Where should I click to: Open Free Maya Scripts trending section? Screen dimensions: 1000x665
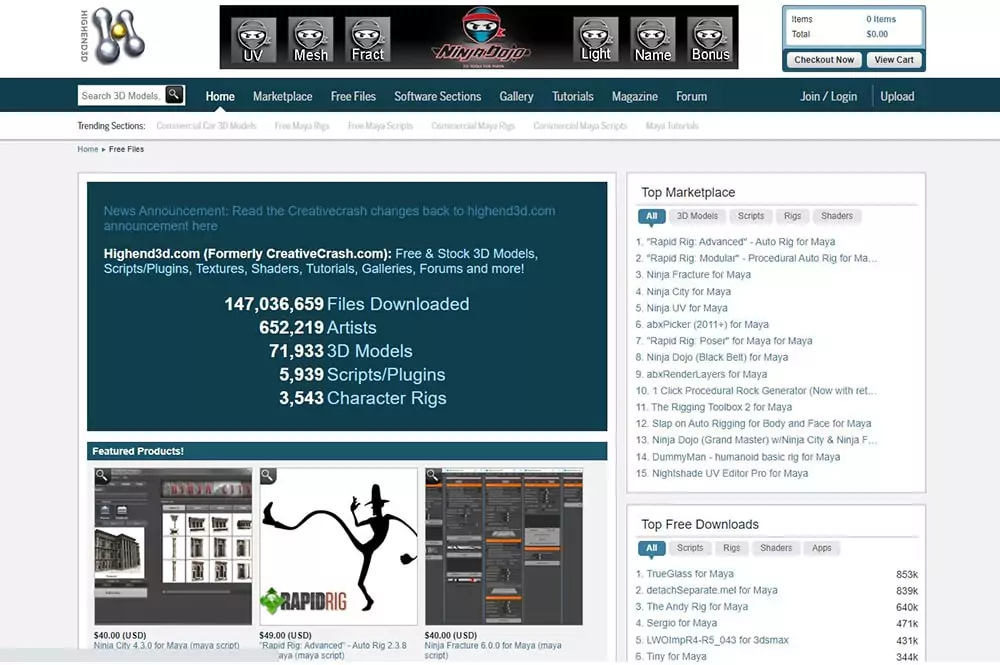point(381,126)
